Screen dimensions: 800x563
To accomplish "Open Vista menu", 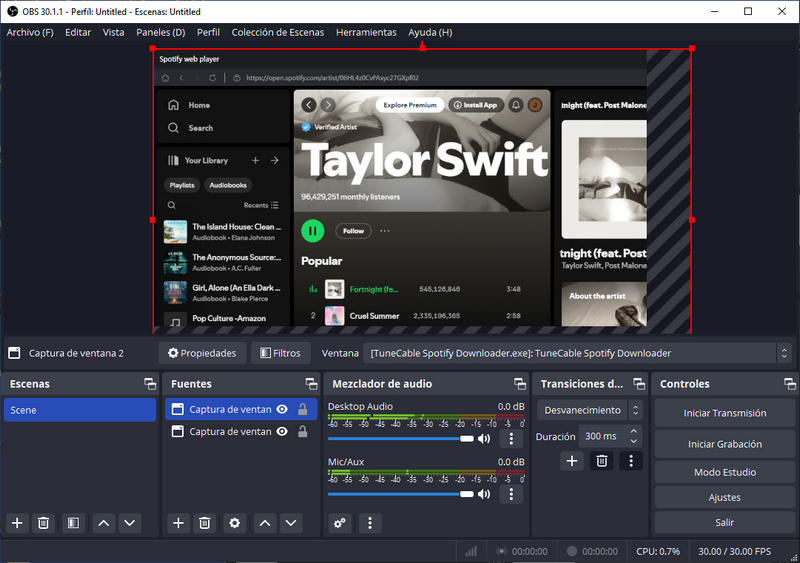I will [113, 32].
